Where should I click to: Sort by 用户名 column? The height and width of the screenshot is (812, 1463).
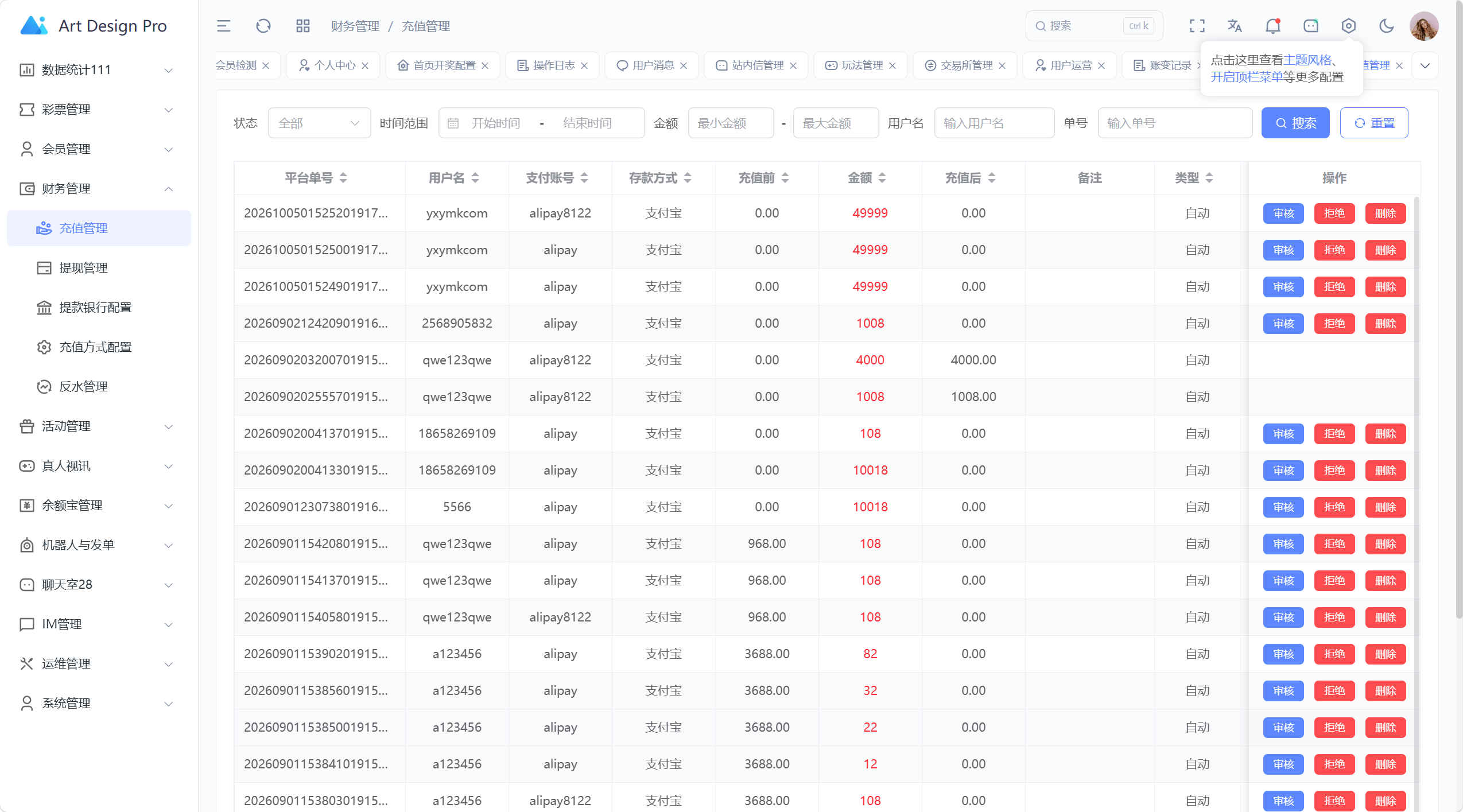tap(475, 178)
